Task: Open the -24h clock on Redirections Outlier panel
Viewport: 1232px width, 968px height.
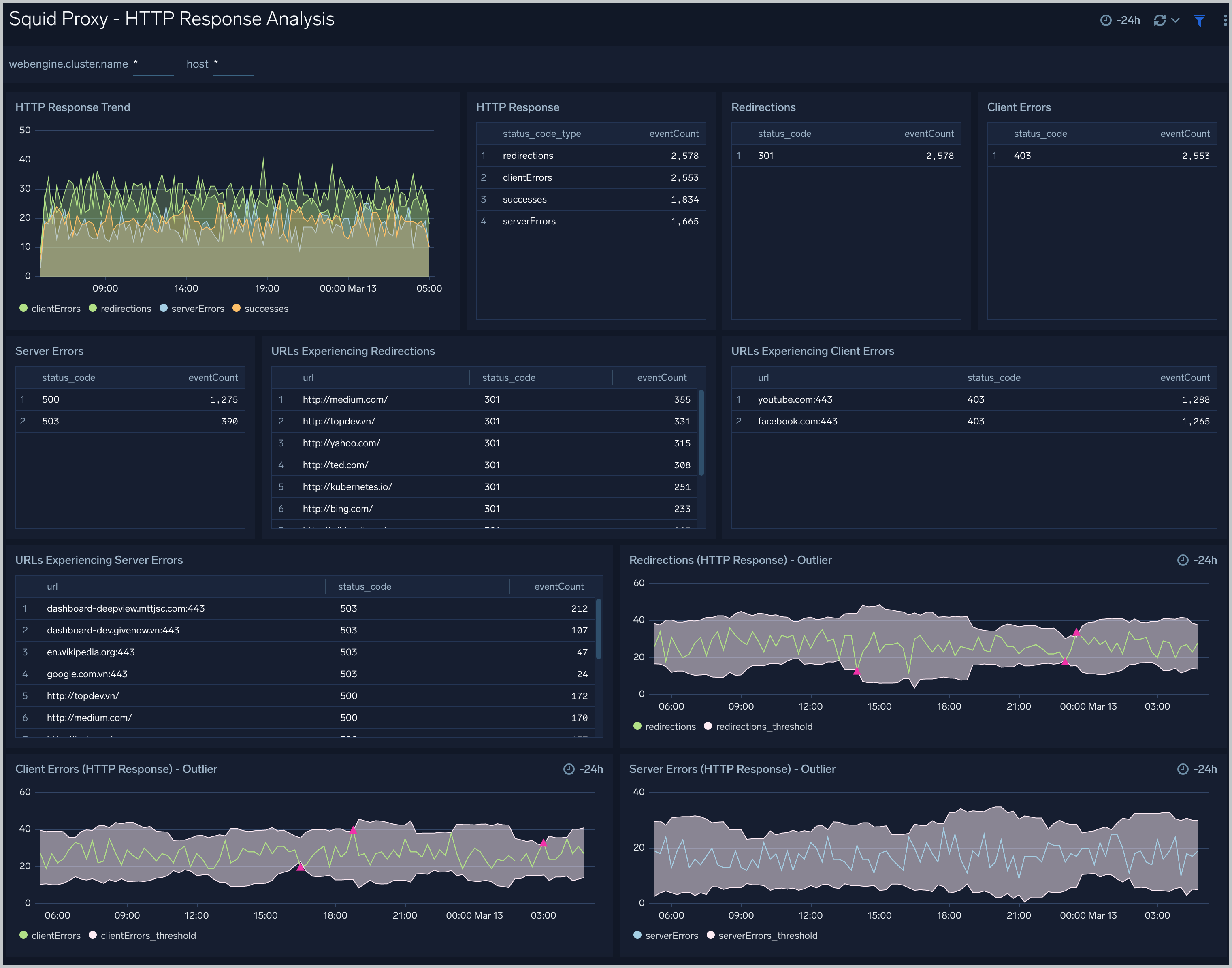Action: tap(1197, 561)
